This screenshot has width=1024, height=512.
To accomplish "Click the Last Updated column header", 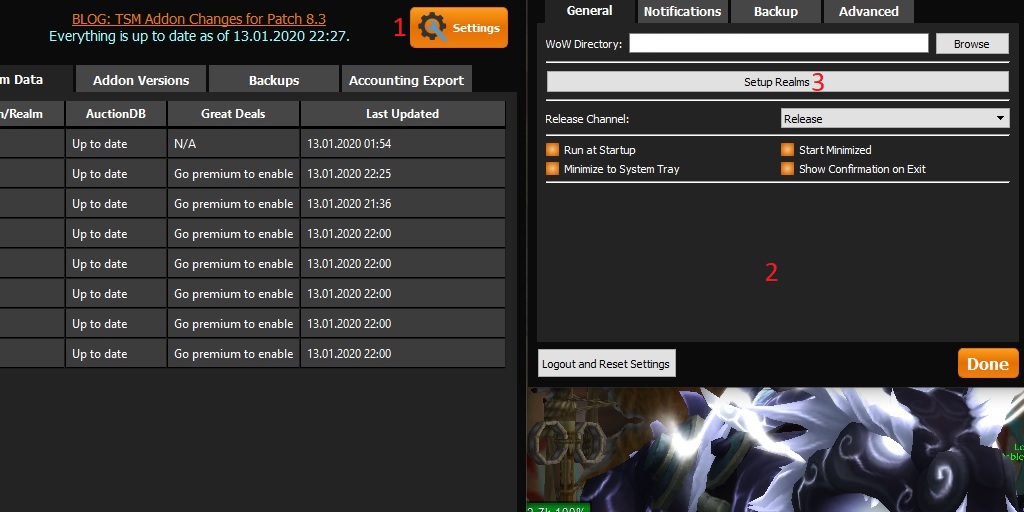I will pyautogui.click(x=402, y=114).
